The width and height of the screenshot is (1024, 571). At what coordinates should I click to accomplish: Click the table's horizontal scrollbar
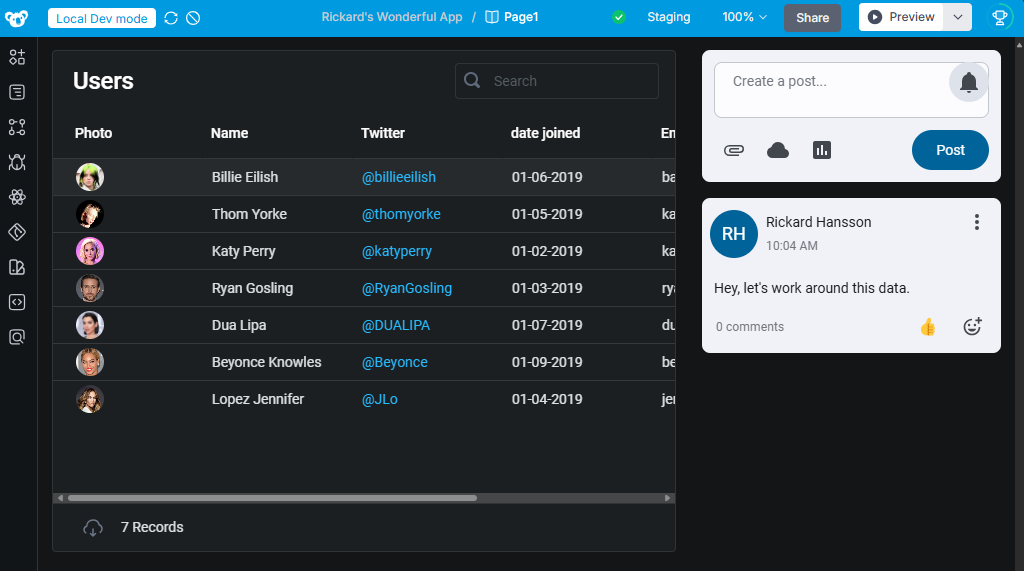coord(272,498)
